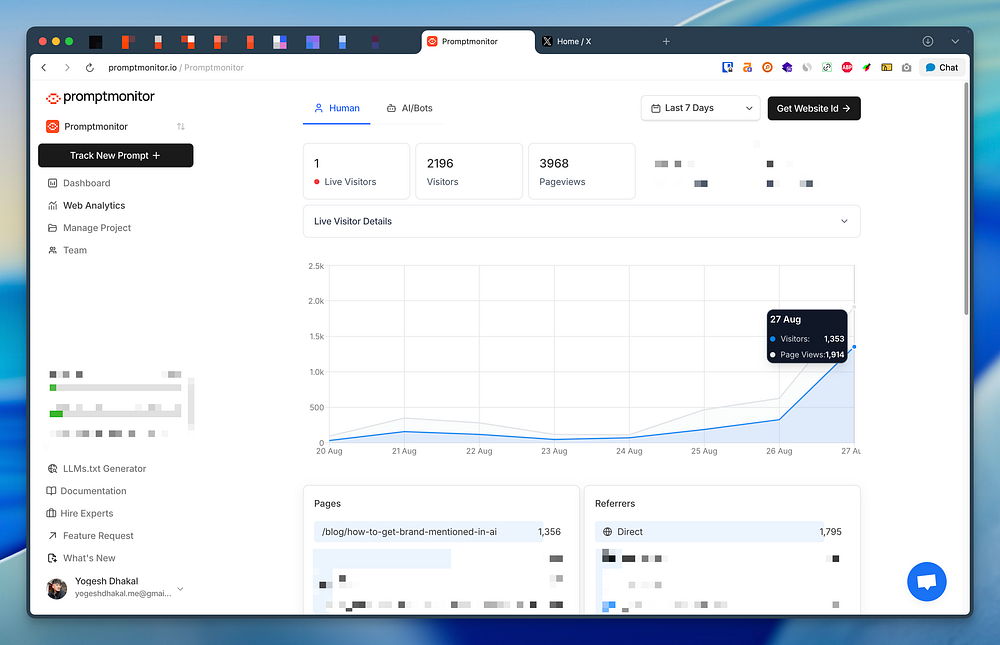Switch to the Home / X browser tab
Screen dimensions: 1000x645
coord(574,41)
